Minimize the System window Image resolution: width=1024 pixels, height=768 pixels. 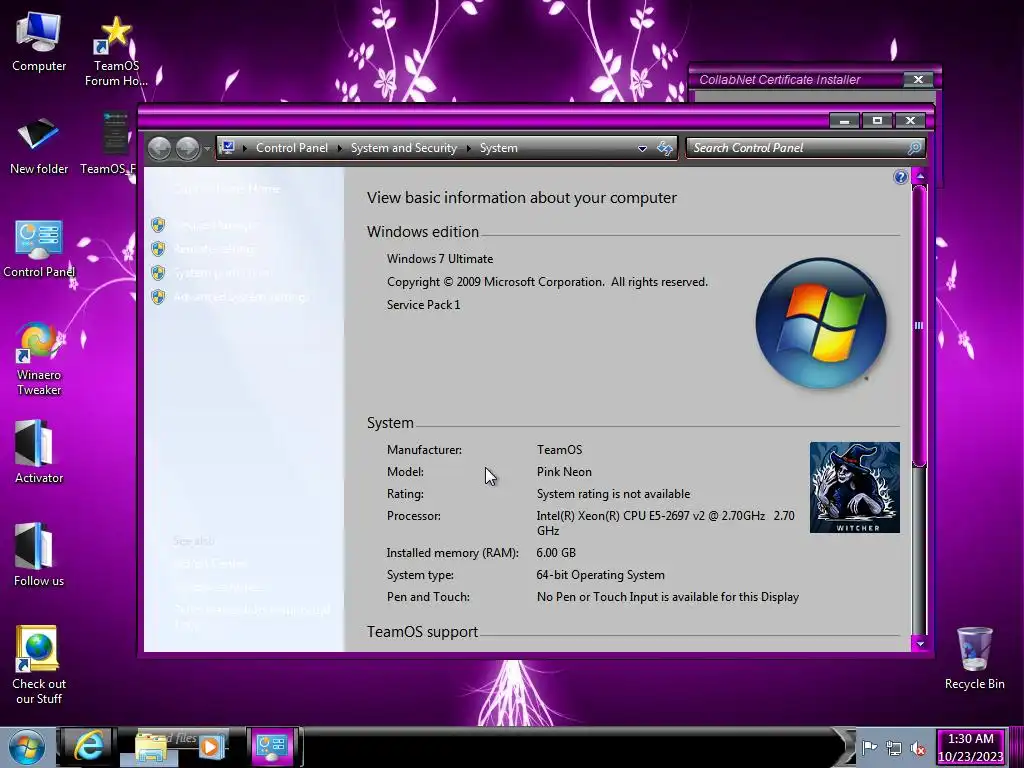[844, 120]
